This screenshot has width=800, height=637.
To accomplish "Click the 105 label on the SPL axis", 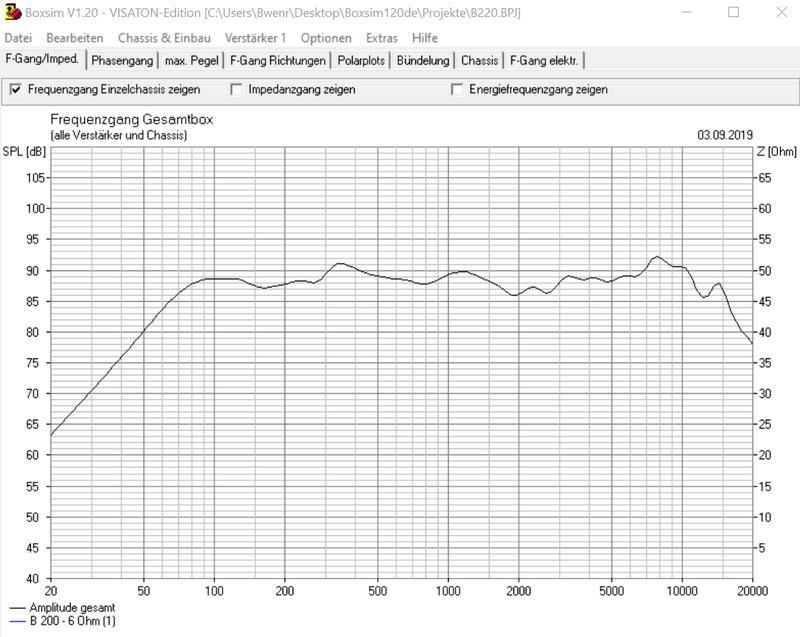I will (x=36, y=178).
